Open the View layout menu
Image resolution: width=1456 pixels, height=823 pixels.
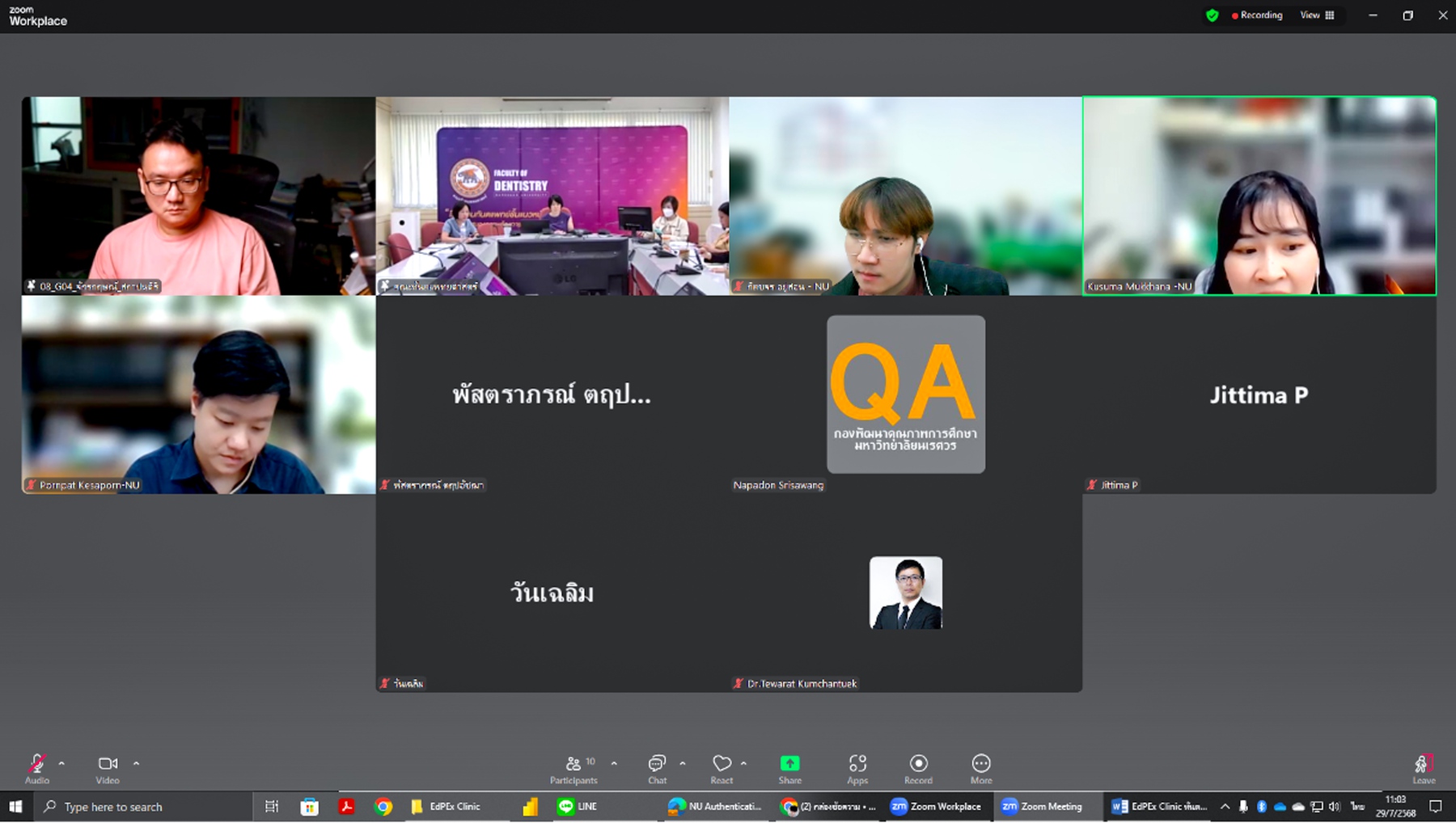[1317, 15]
